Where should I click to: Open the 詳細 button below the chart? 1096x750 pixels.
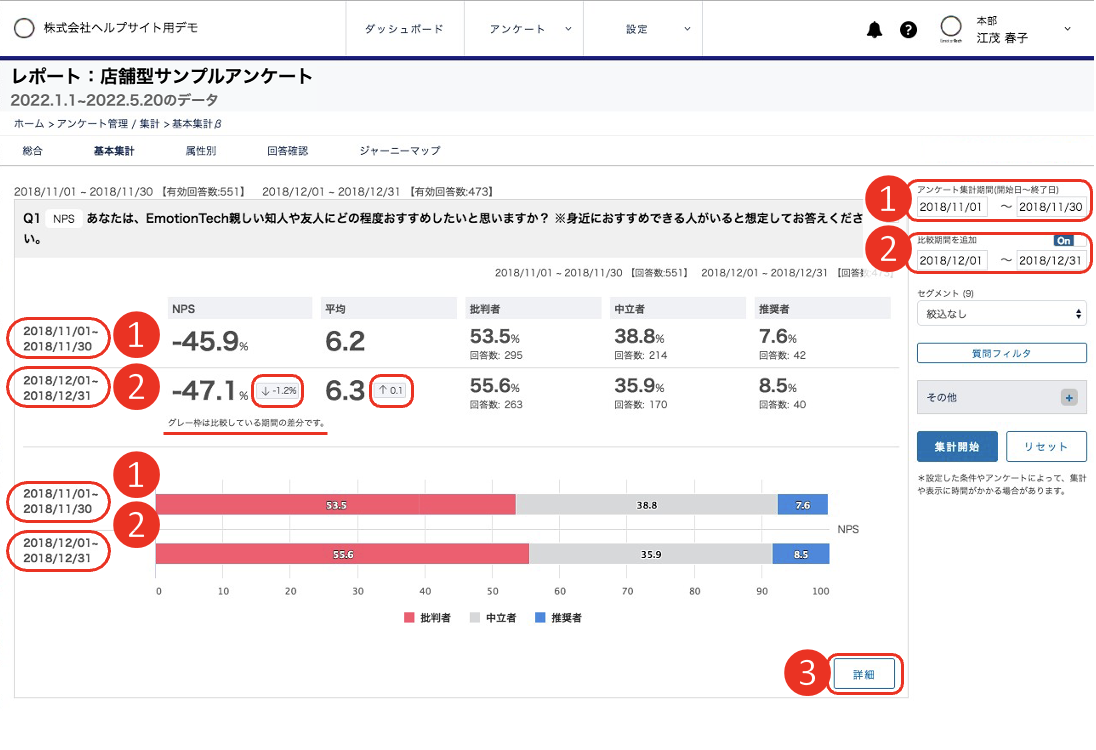864,674
